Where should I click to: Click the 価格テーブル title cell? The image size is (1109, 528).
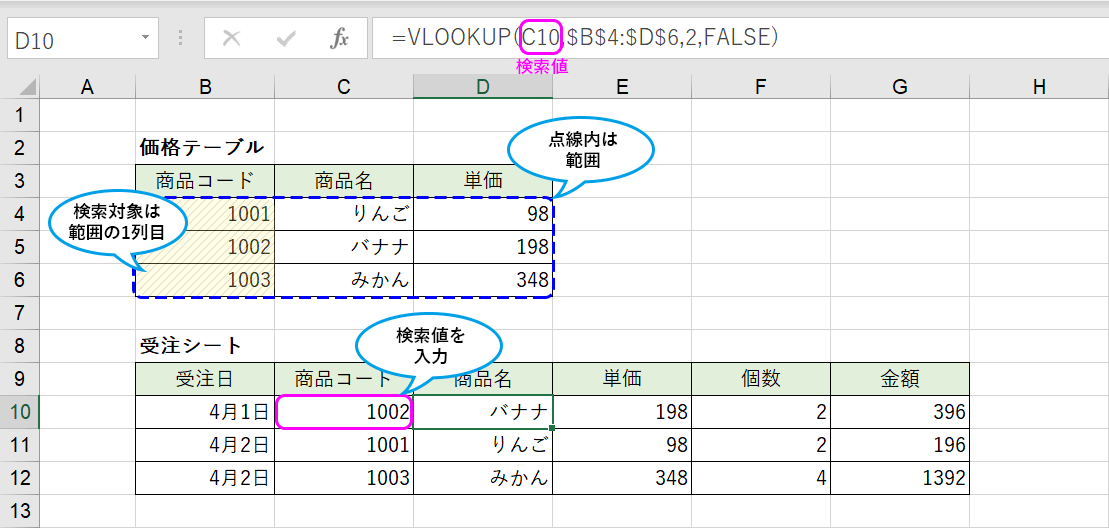pyautogui.click(x=203, y=148)
